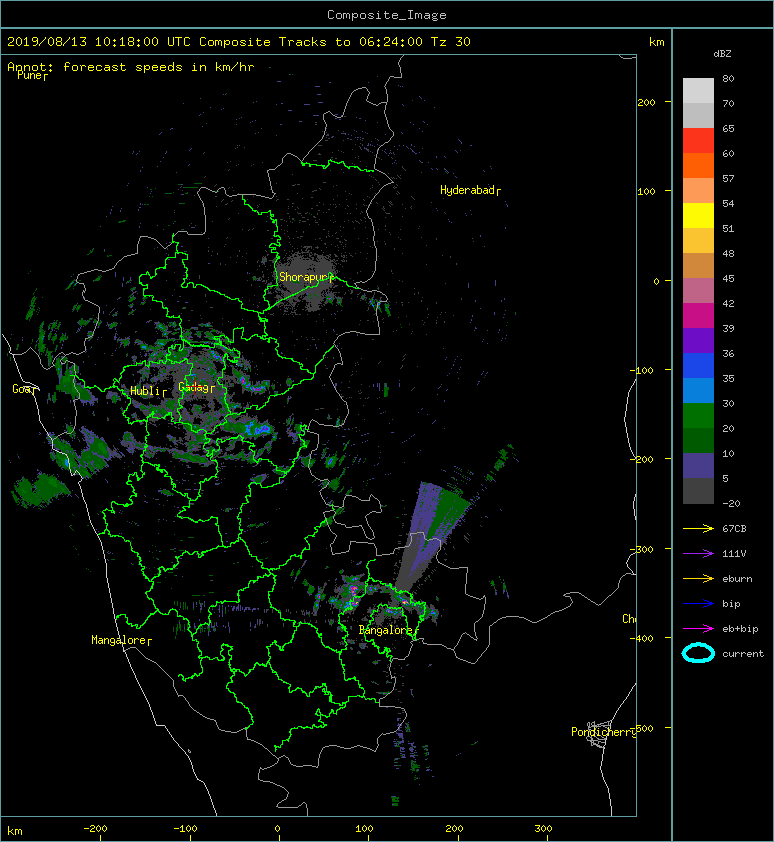Click the yellow eburn arrow icon
This screenshot has height=842, width=774.
click(698, 578)
